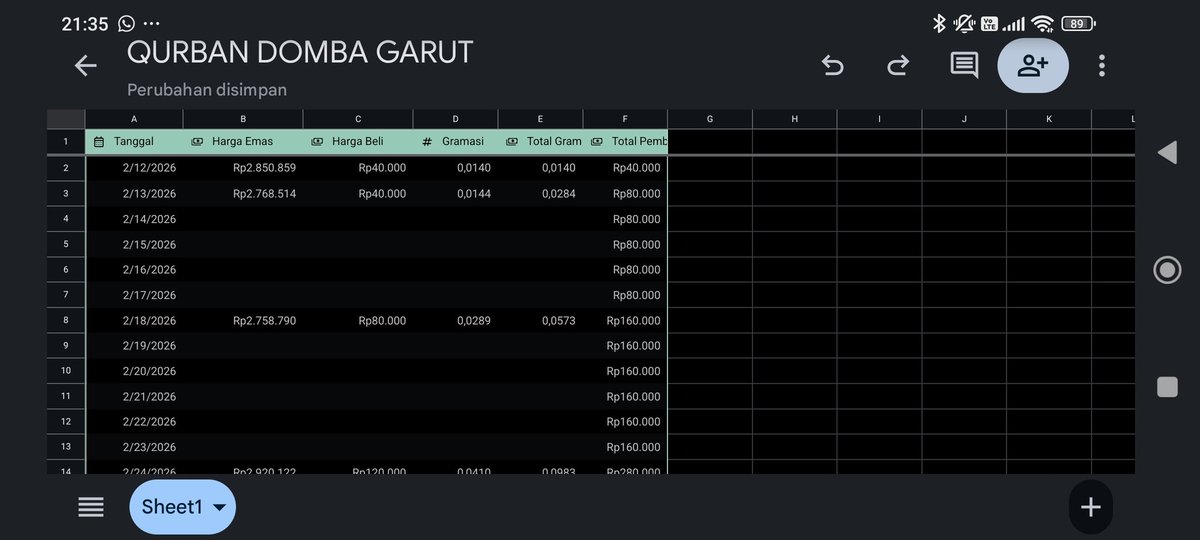Select column B header
Viewport: 1200px width, 540px height.
[x=243, y=119]
